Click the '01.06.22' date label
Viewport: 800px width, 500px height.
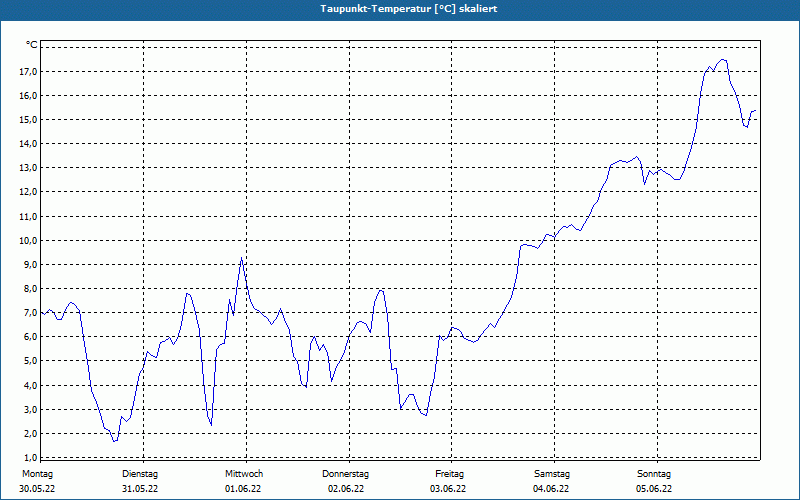[x=243, y=489]
